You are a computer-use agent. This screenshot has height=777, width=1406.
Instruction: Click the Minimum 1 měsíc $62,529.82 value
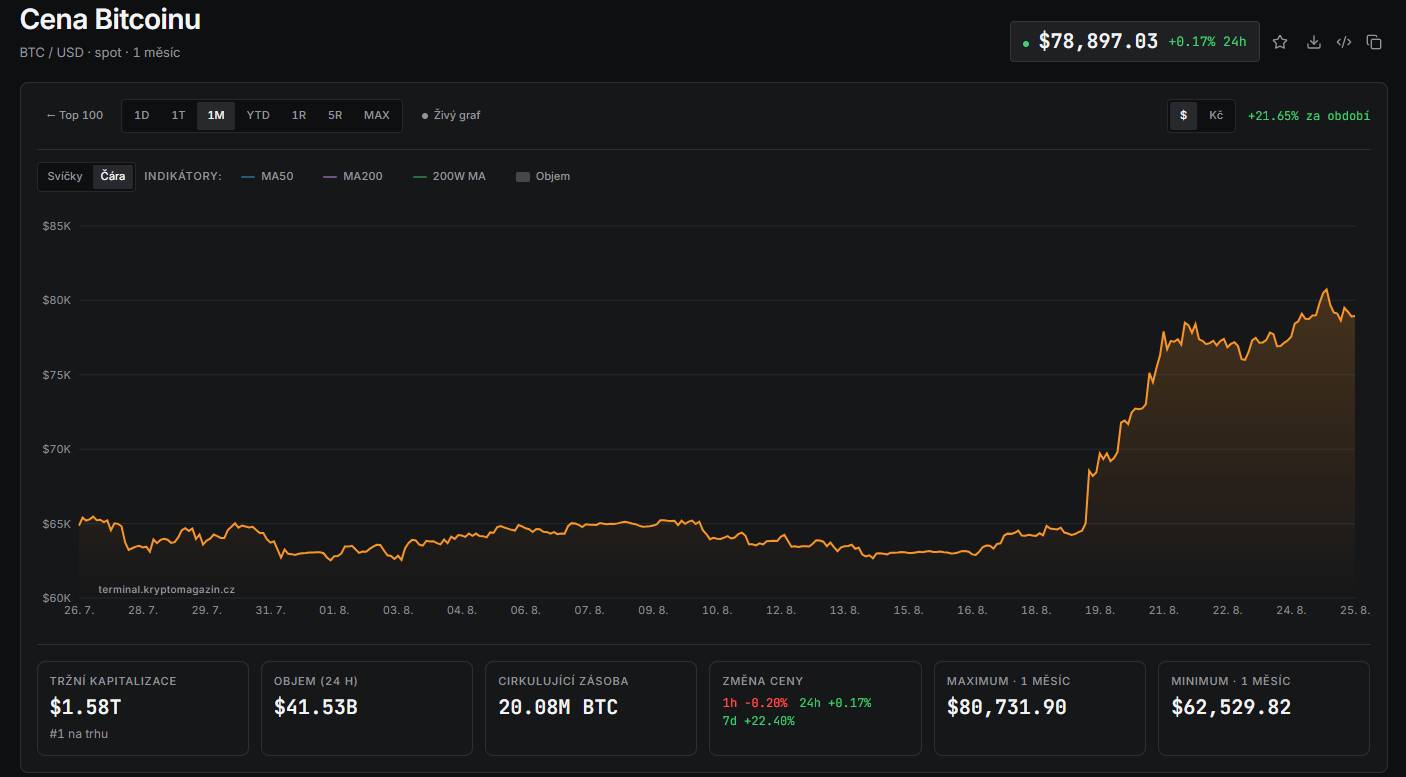(1231, 707)
